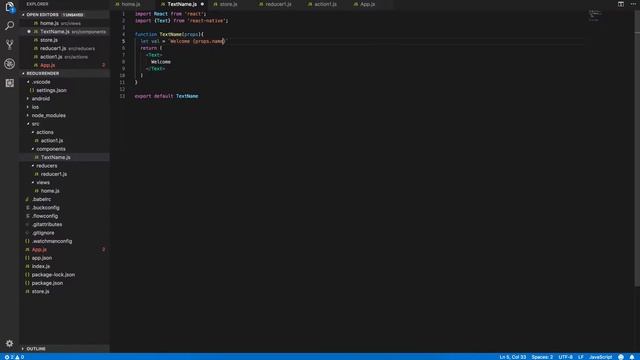Open the .gitignore file
The height and width of the screenshot is (360, 640).
click(64, 233)
